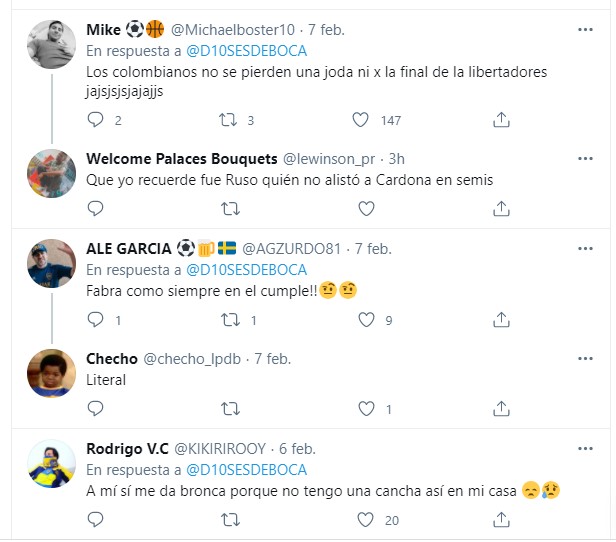Share Checho's tweet

tap(501, 408)
